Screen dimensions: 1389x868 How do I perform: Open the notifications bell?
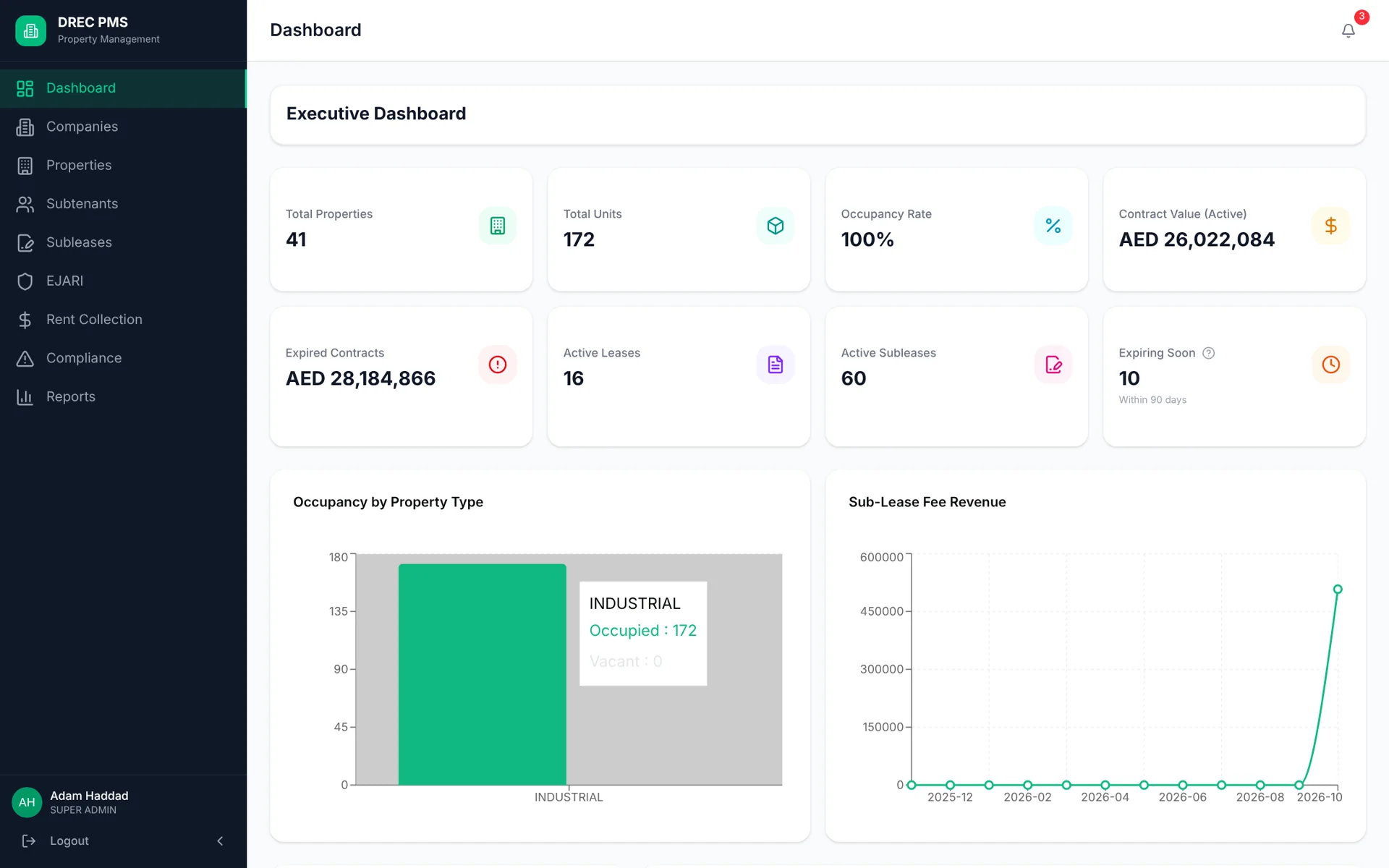[1348, 30]
